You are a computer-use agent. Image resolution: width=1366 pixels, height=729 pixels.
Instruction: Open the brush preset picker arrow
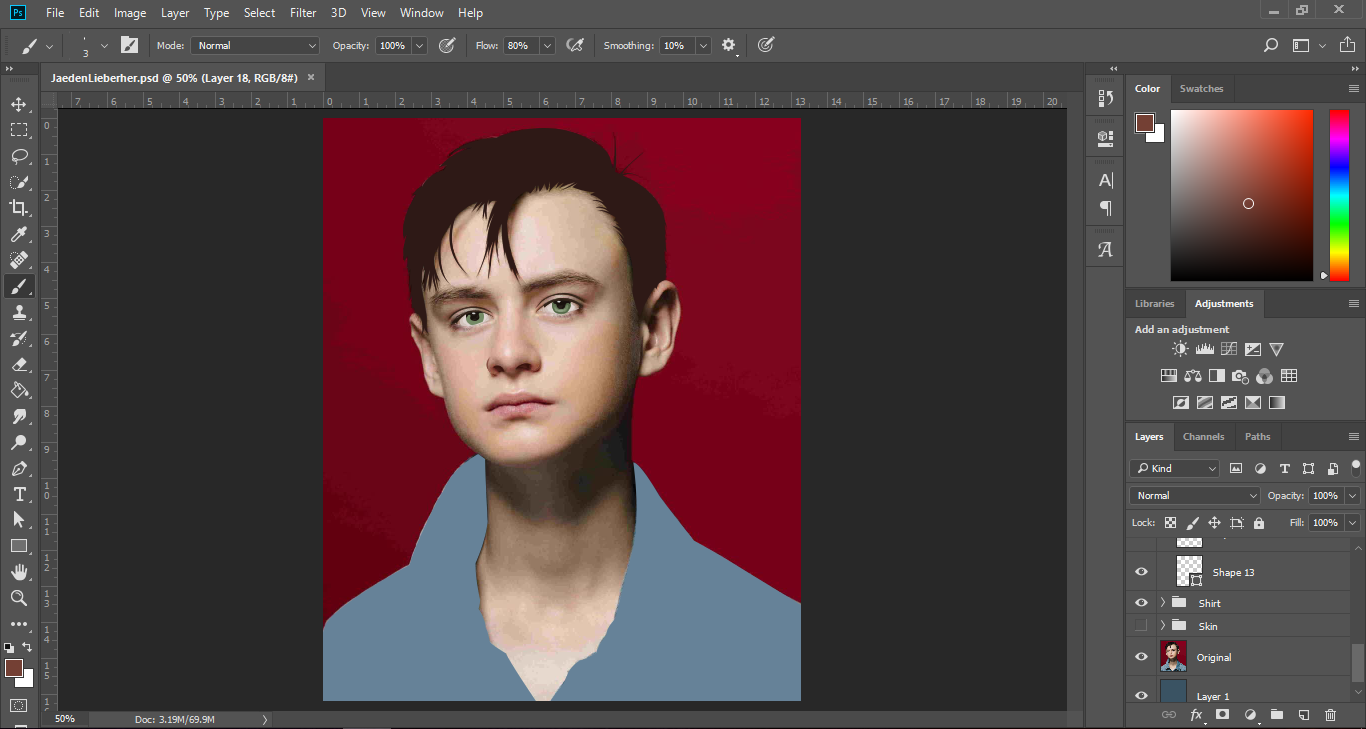coord(104,45)
